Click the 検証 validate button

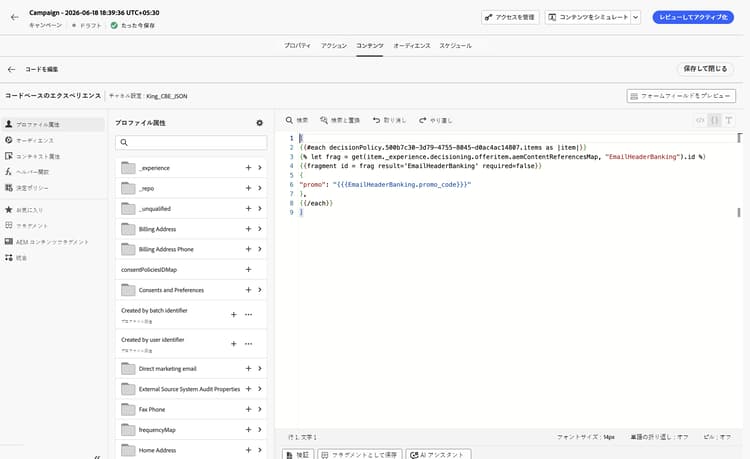tap(298, 455)
